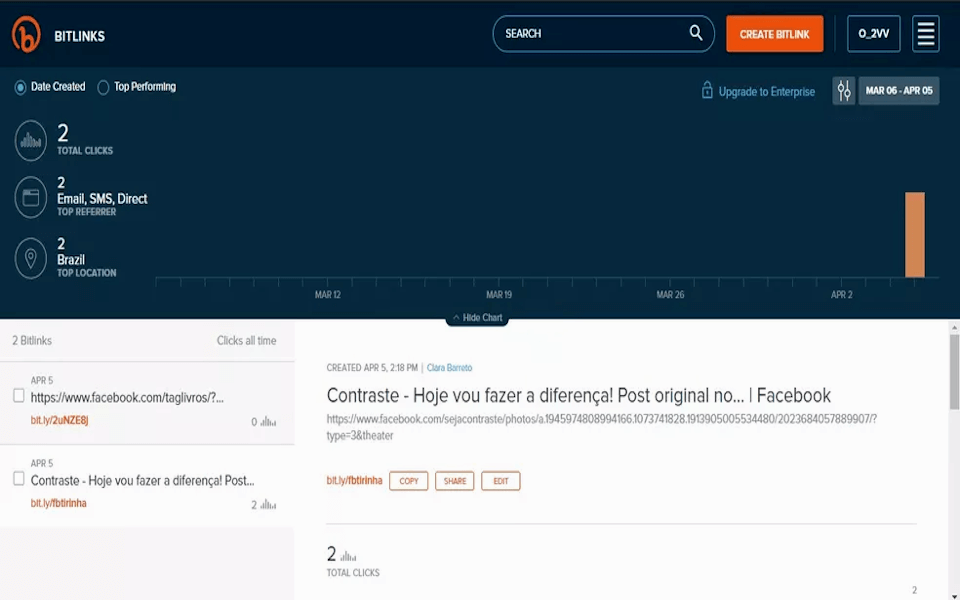The width and height of the screenshot is (960, 600).
Task: Open the Clara Barreto author link
Action: [449, 367]
